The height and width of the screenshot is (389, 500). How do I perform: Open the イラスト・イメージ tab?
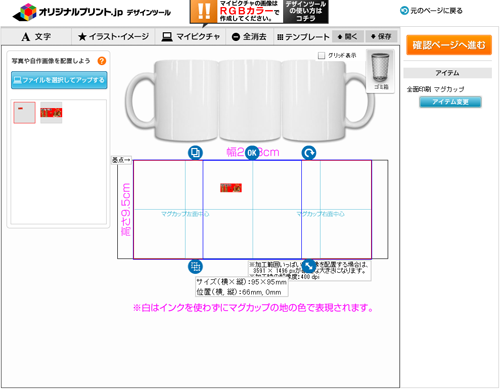point(113,36)
